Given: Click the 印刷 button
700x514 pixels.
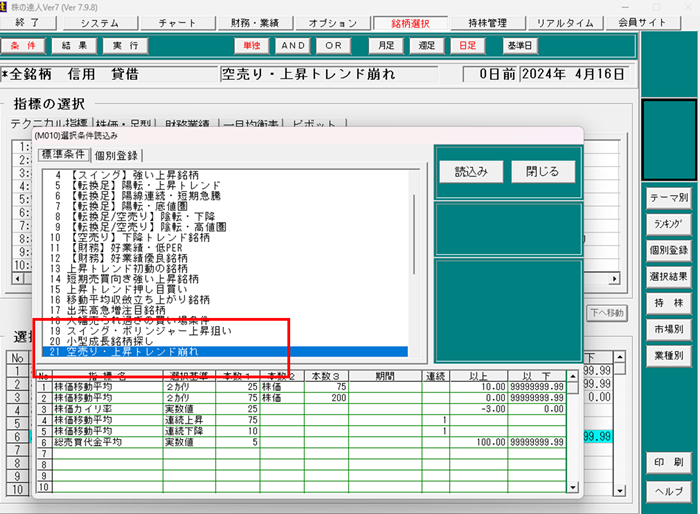Looking at the screenshot, I should coord(669,463).
